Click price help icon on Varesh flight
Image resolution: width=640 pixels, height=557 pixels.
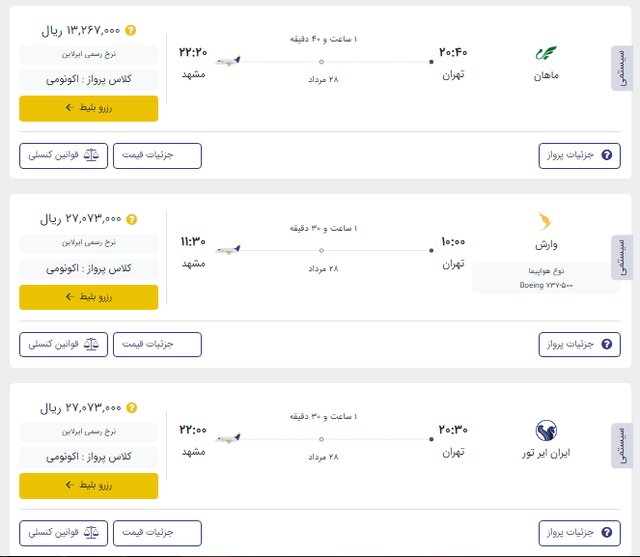[x=132, y=219]
